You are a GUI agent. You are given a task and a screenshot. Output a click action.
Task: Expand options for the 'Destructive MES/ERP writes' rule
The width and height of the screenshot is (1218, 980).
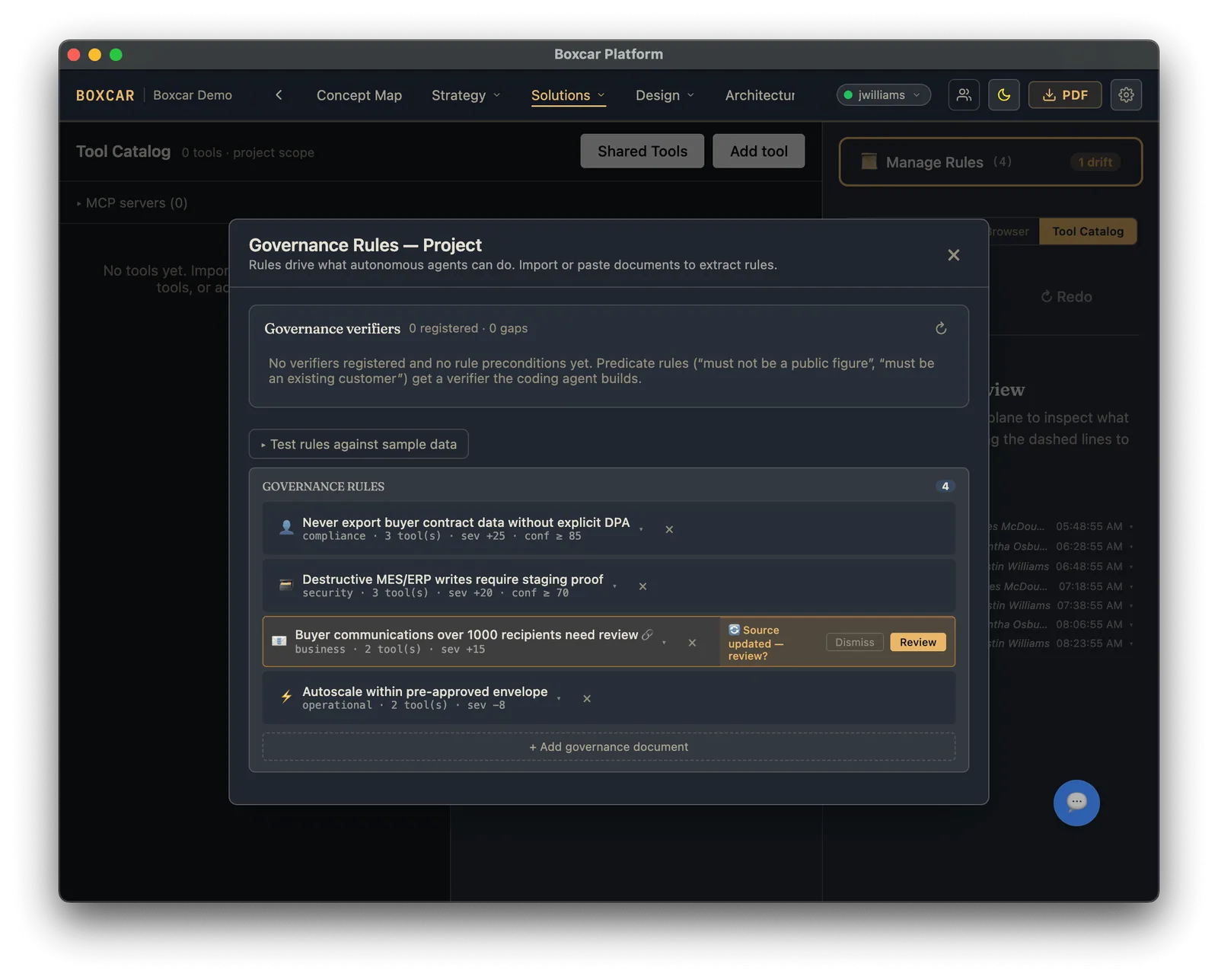614,586
